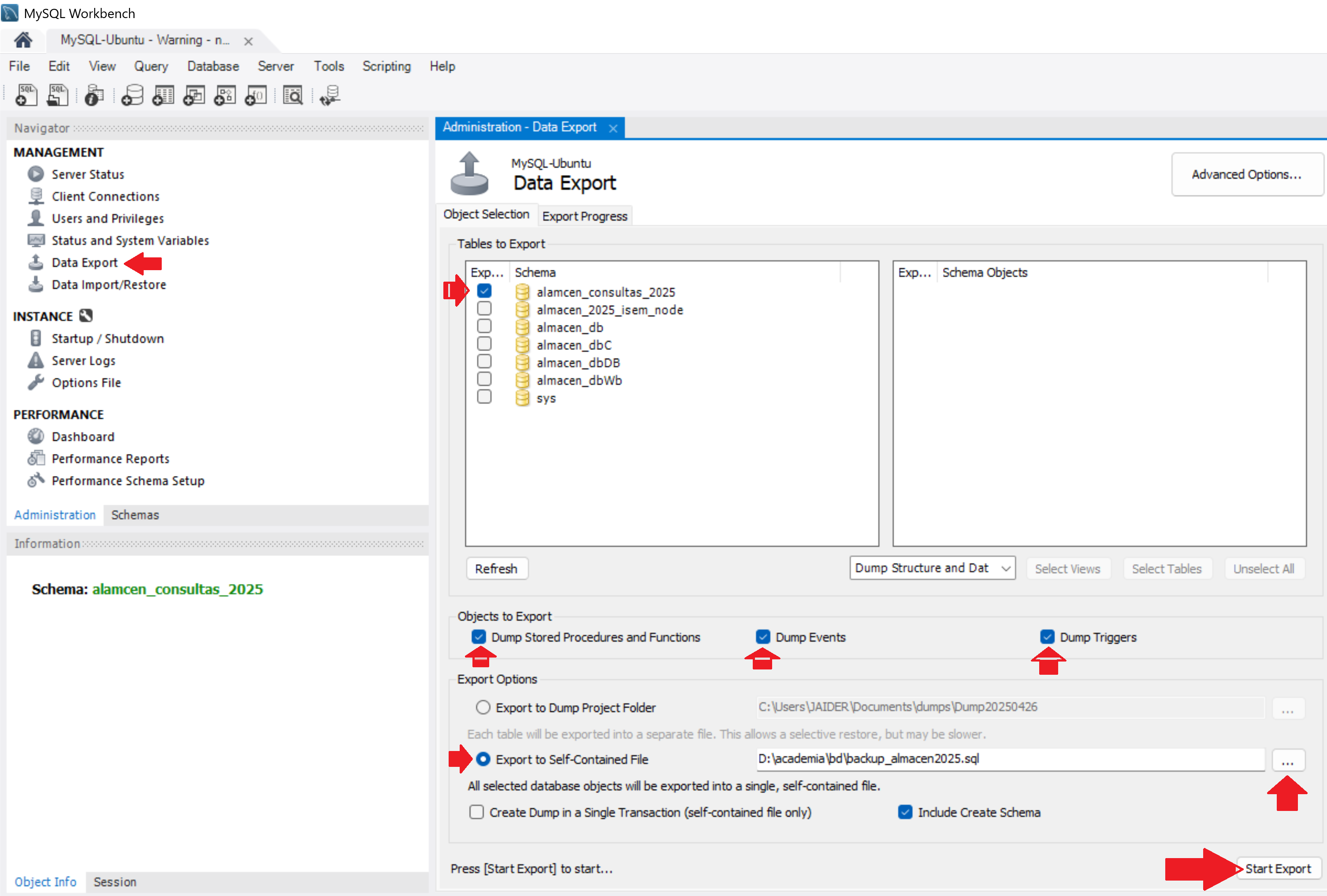Screen dimensions: 1327x896
Task: Select the Object Selection tab
Action: (x=487, y=215)
